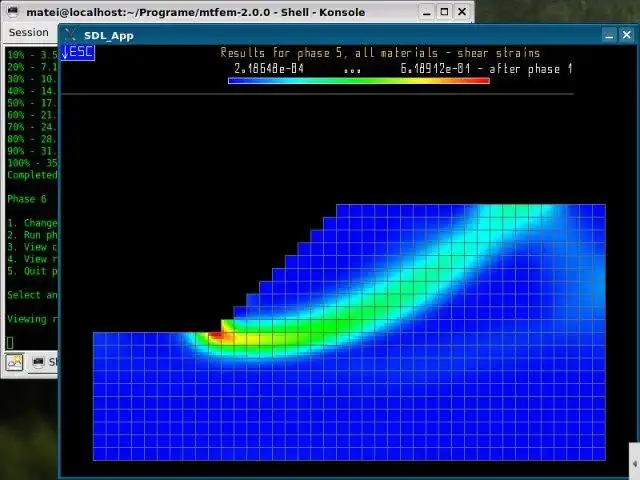Click the 'Select' prompt line in Konsole
This screenshot has height=480, width=640.
coord(32,295)
